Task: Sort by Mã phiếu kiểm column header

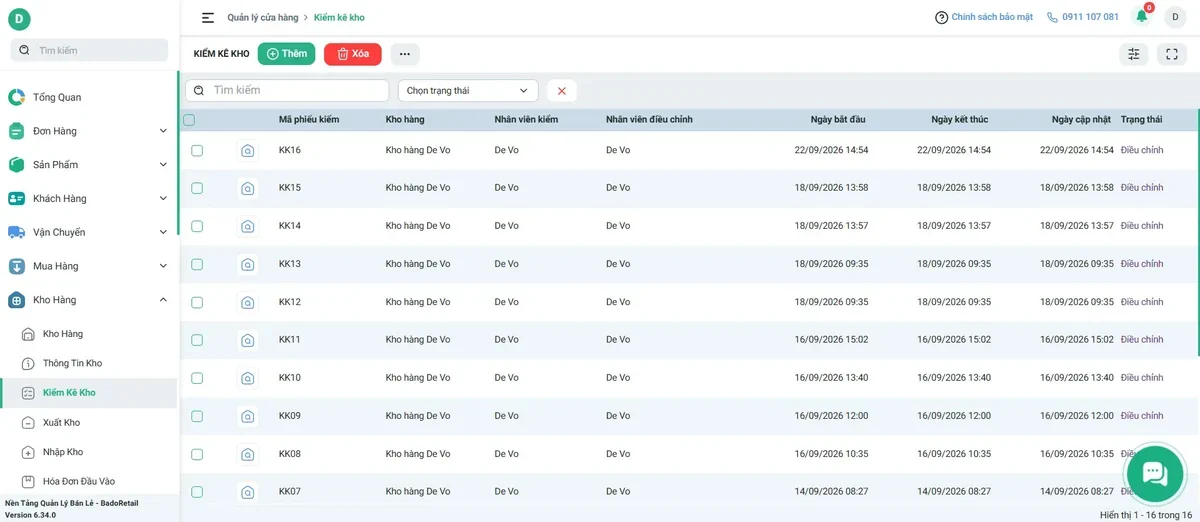Action: (x=309, y=120)
